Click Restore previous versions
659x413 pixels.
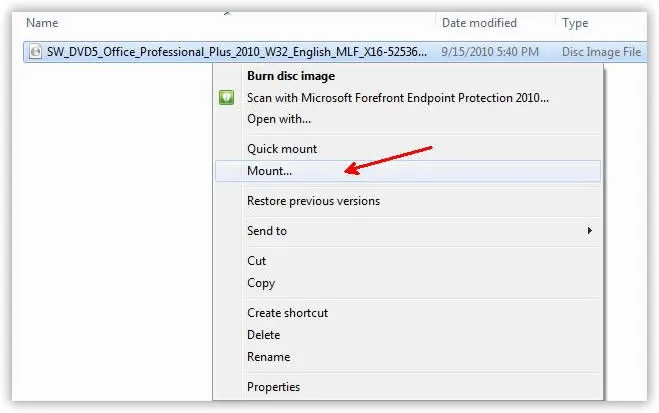point(313,201)
